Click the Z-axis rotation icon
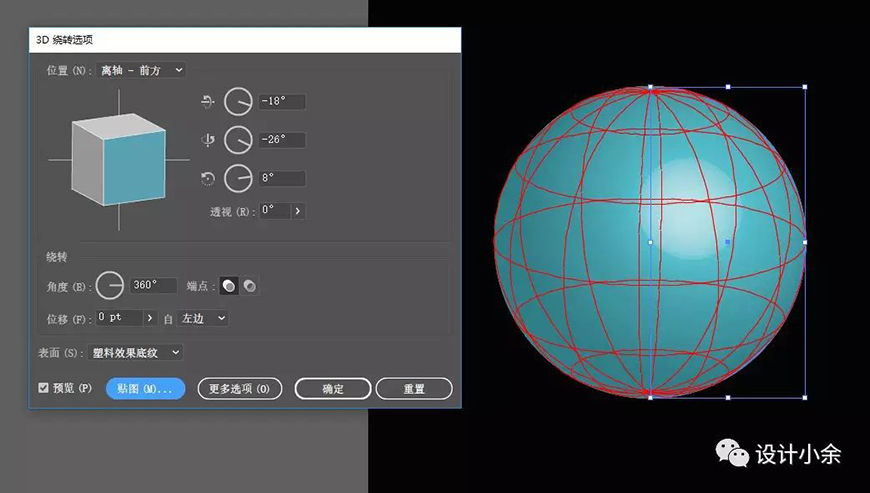Viewport: 870px width, 493px height. point(208,178)
